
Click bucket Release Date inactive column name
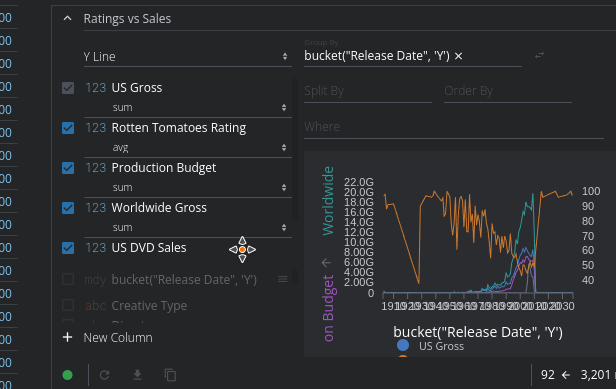coord(184,280)
